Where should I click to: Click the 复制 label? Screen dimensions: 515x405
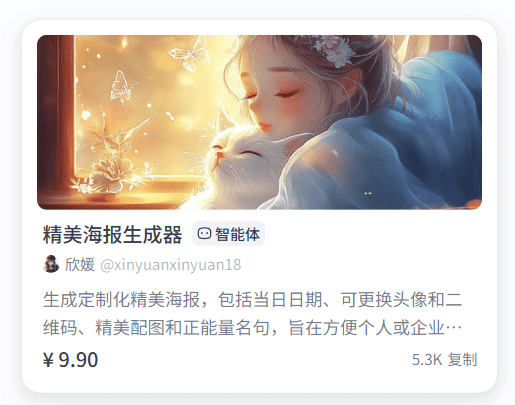[462, 360]
